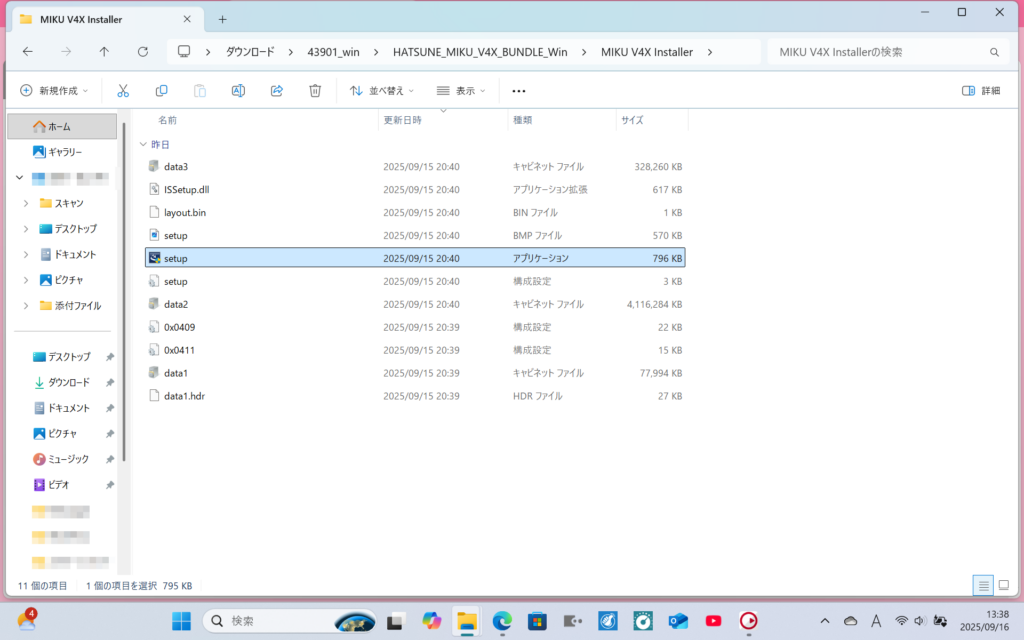Click the Rename icon in toolbar
1024x640 pixels.
pos(238,91)
